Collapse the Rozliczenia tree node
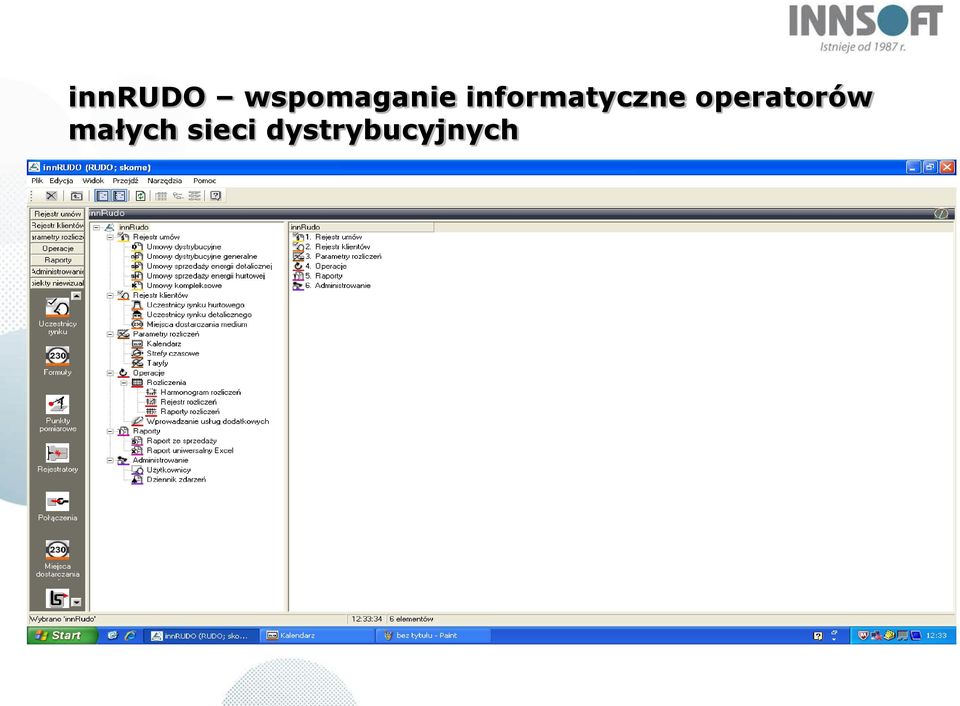 (x=124, y=383)
